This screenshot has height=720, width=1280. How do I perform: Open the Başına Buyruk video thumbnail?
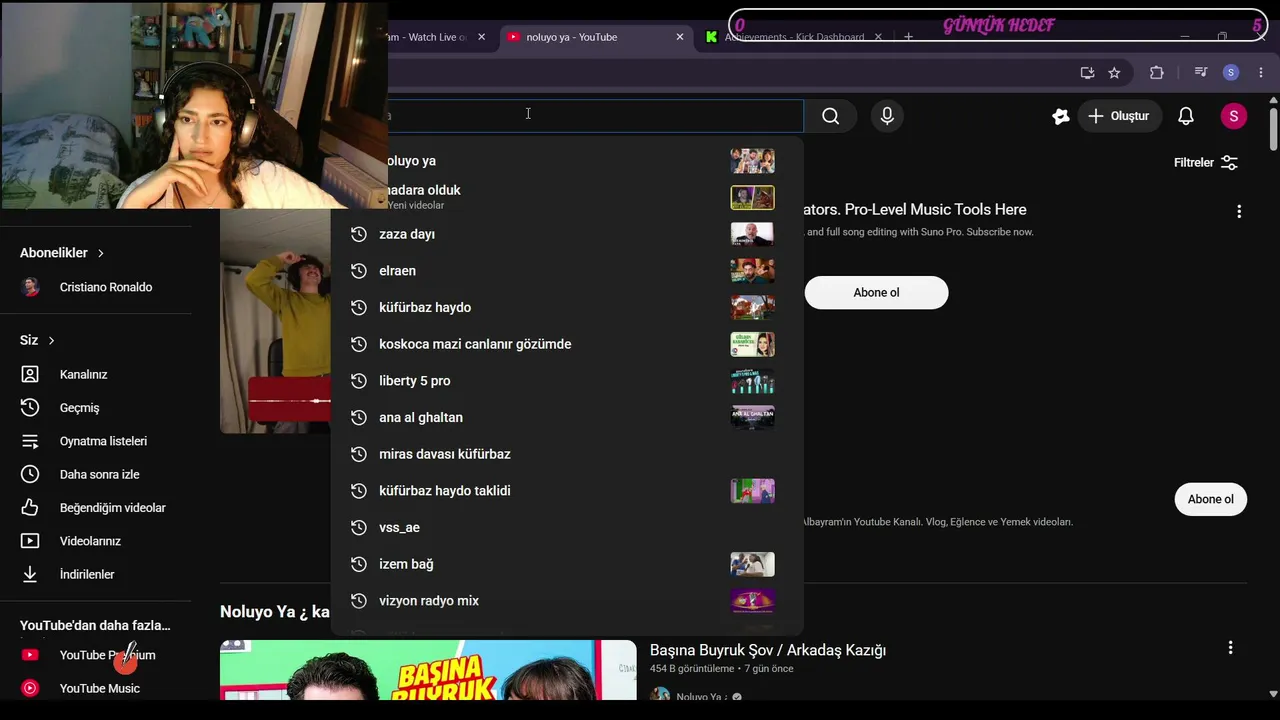428,670
